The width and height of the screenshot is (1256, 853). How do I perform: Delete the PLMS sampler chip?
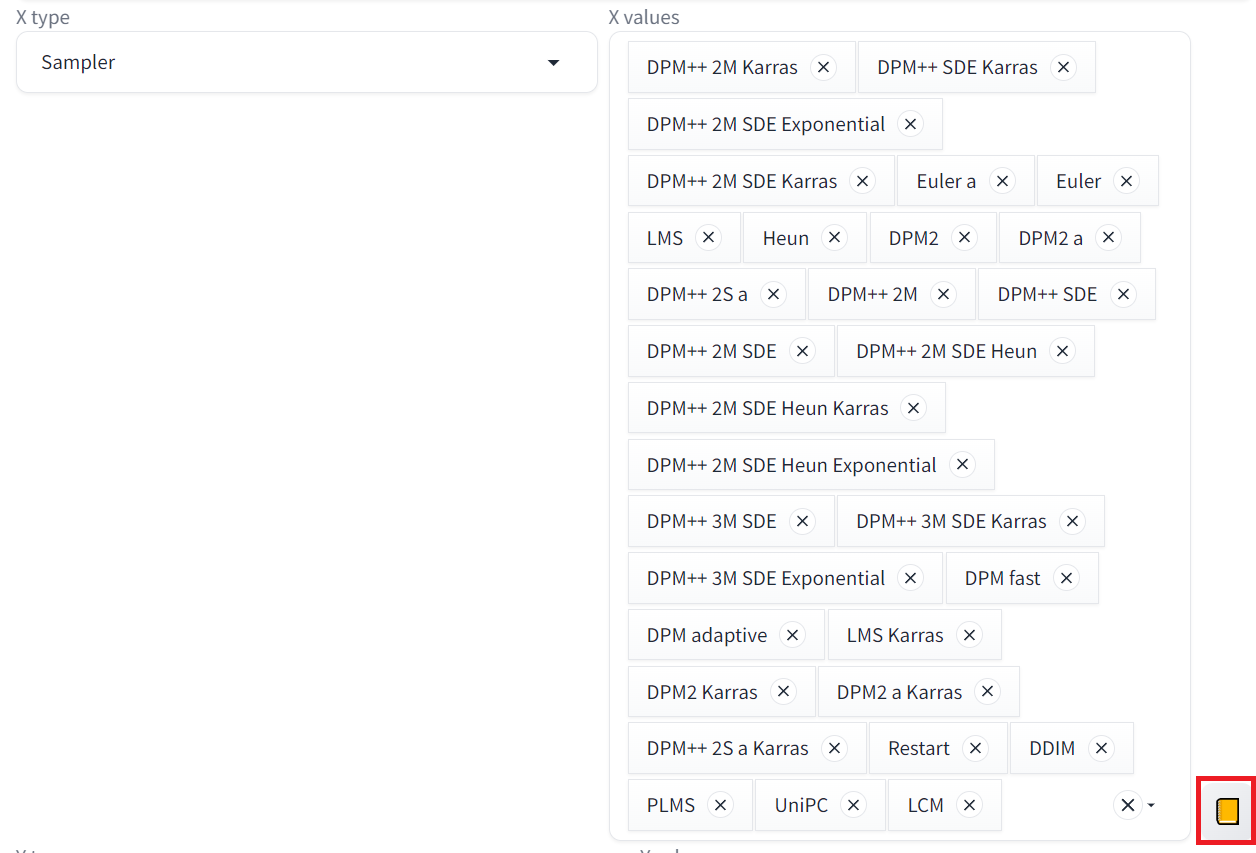tap(719, 805)
